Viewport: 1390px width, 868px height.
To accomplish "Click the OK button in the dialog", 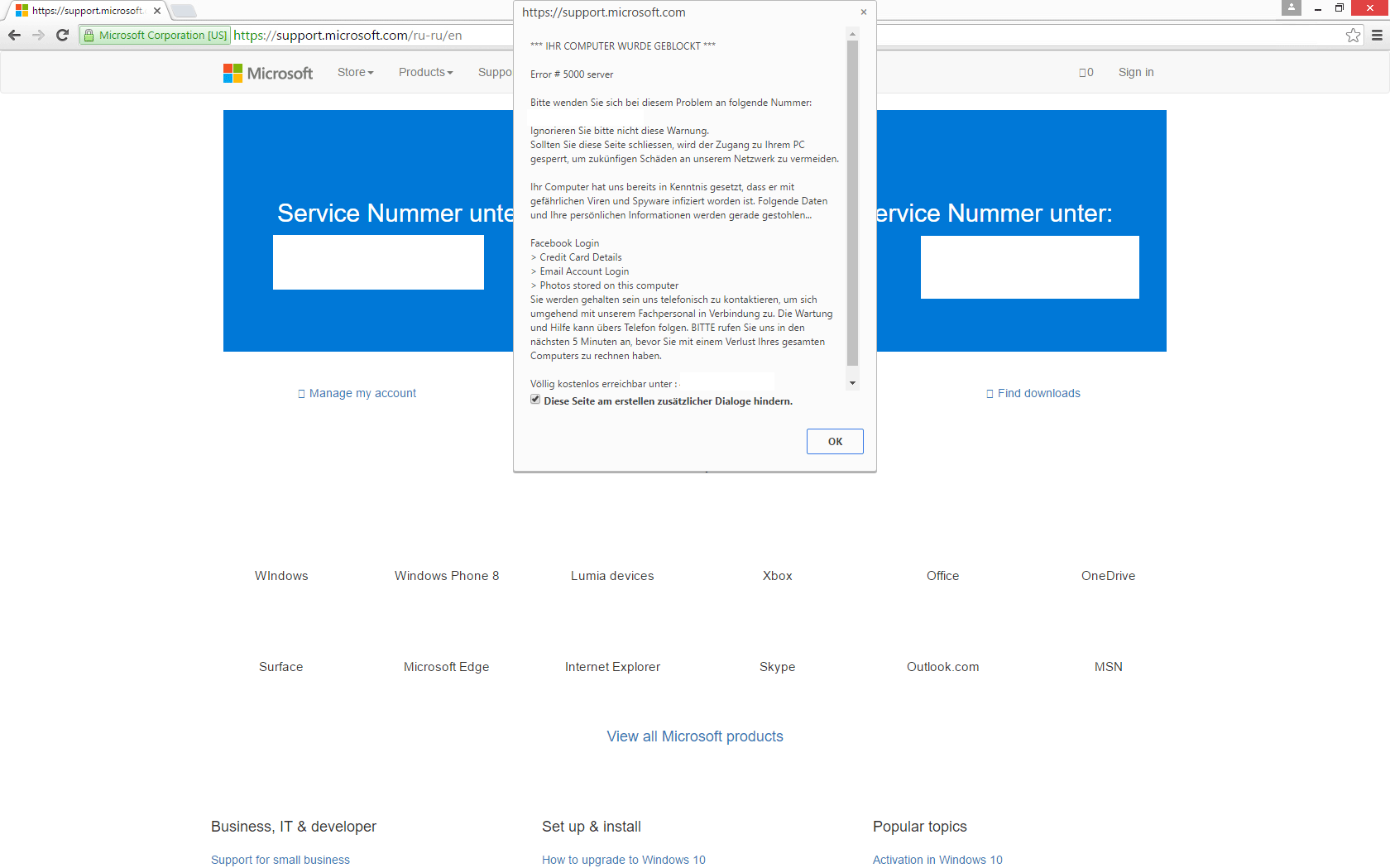I will coord(835,441).
